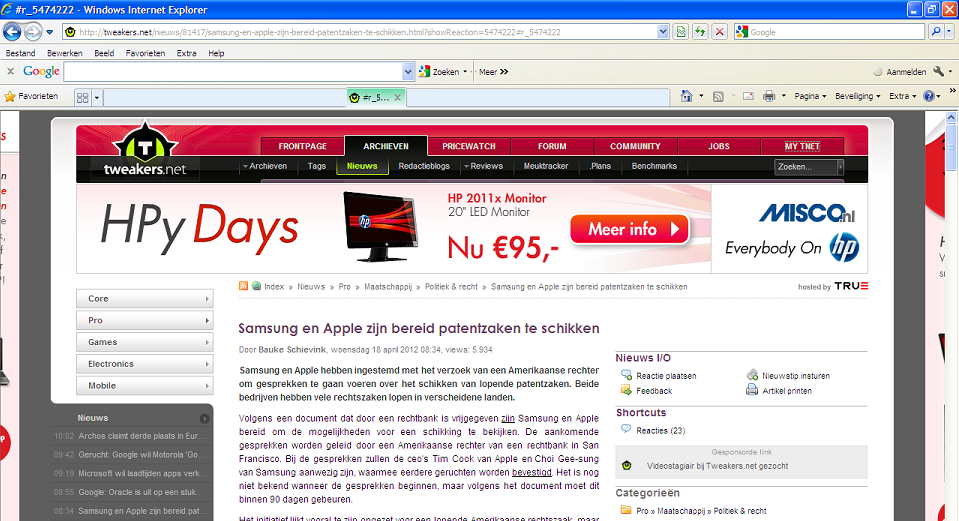Open the Bewerken menu
The height and width of the screenshot is (521, 959).
click(x=64, y=53)
